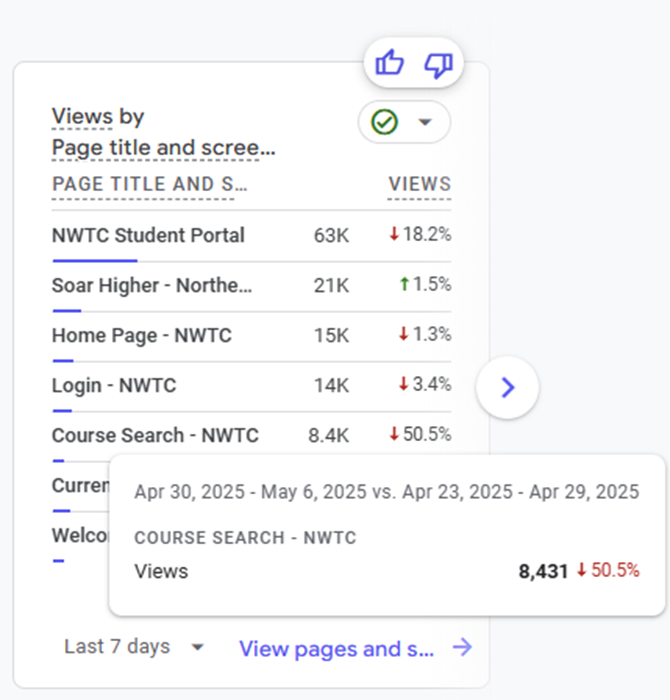
Task: Click the 1.5% increase indicator
Action: (425, 284)
